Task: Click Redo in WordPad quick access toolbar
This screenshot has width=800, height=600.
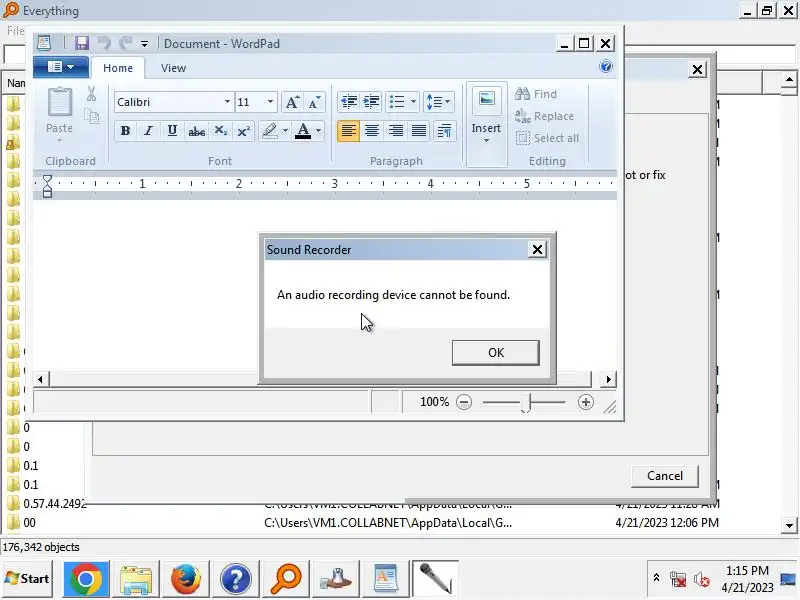Action: tap(126, 43)
